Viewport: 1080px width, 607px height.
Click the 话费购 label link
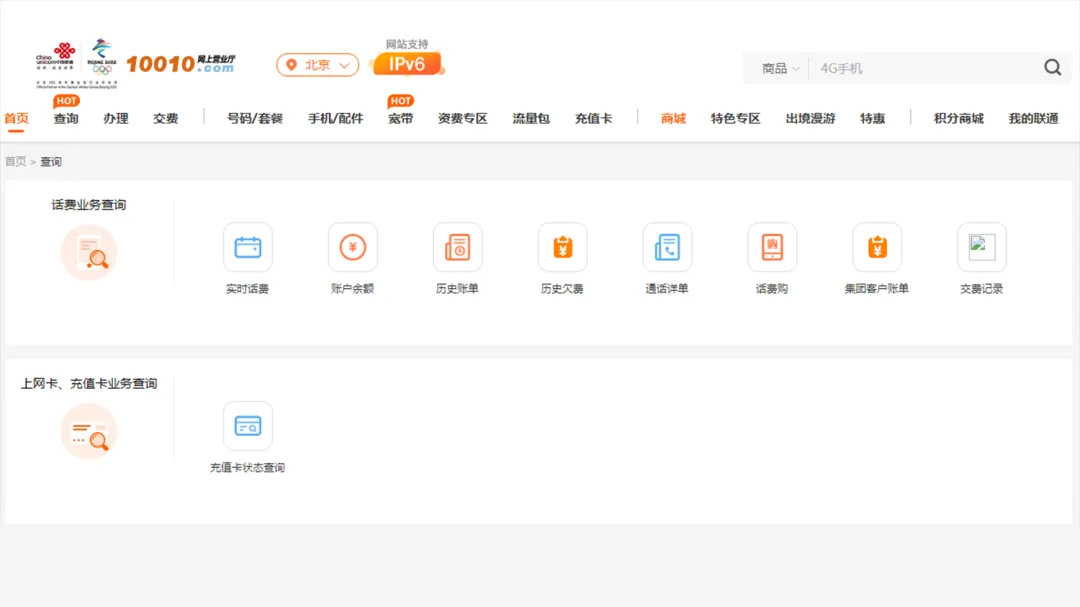(772, 289)
